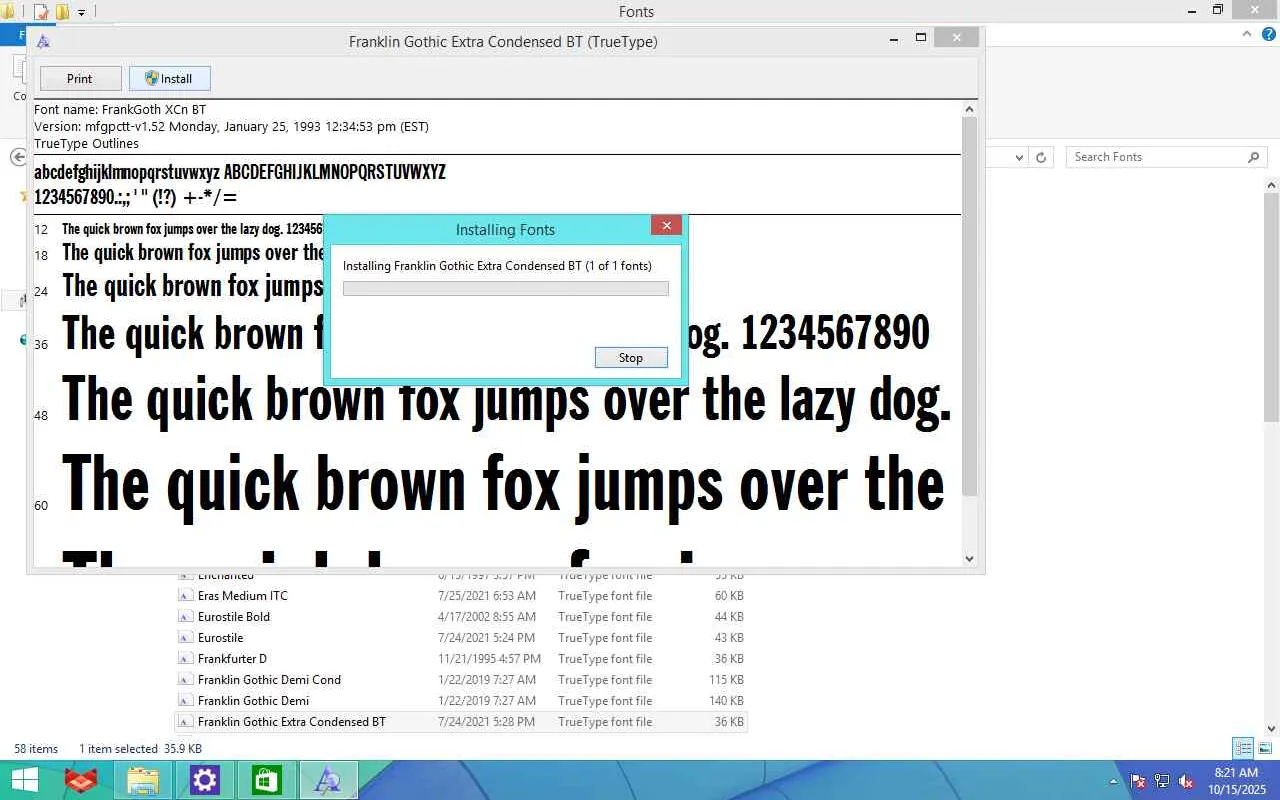1280x800 pixels.
Task: Open the Explorer Help icon
Action: [1268, 34]
